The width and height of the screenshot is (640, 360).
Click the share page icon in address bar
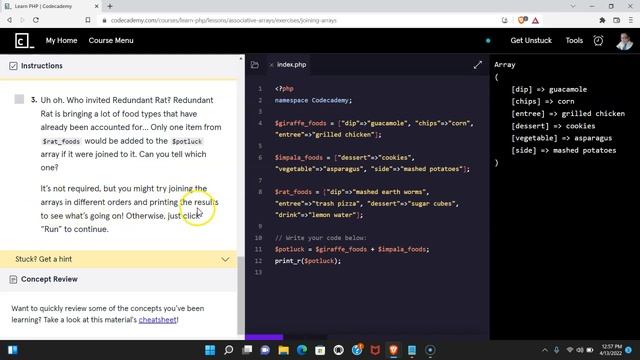pyautogui.click(x=504, y=20)
